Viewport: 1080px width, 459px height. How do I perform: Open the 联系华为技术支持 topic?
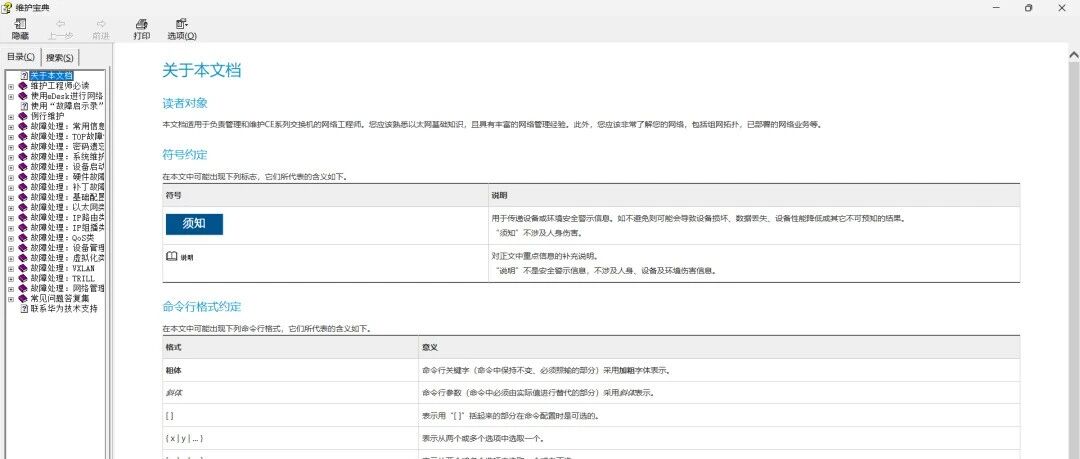coord(64,308)
